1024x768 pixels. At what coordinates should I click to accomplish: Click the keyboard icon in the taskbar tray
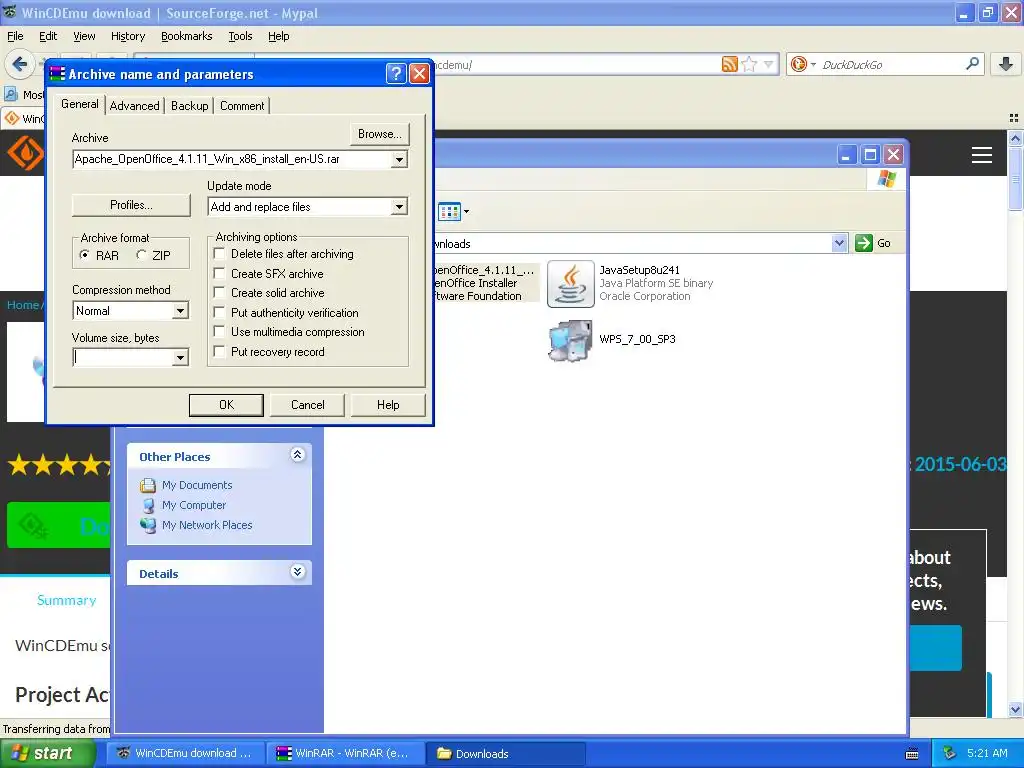click(x=912, y=754)
